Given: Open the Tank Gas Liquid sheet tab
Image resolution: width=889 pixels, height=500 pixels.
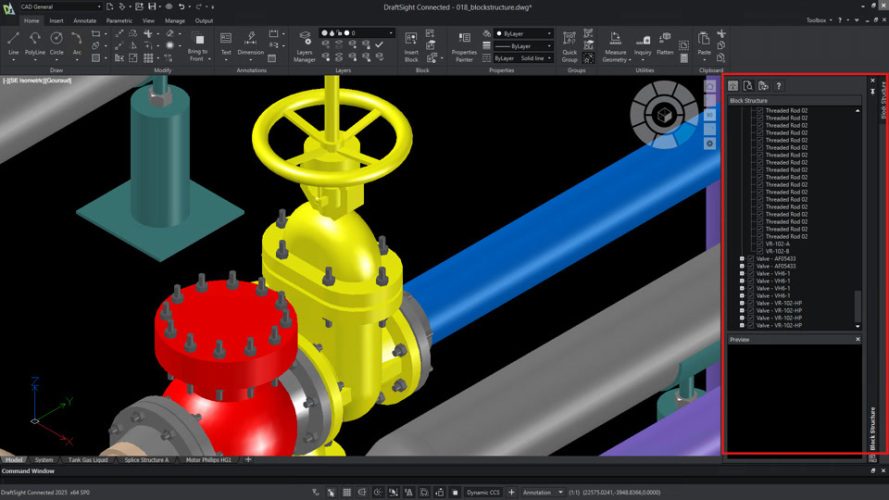Looking at the screenshot, I should pos(88,460).
